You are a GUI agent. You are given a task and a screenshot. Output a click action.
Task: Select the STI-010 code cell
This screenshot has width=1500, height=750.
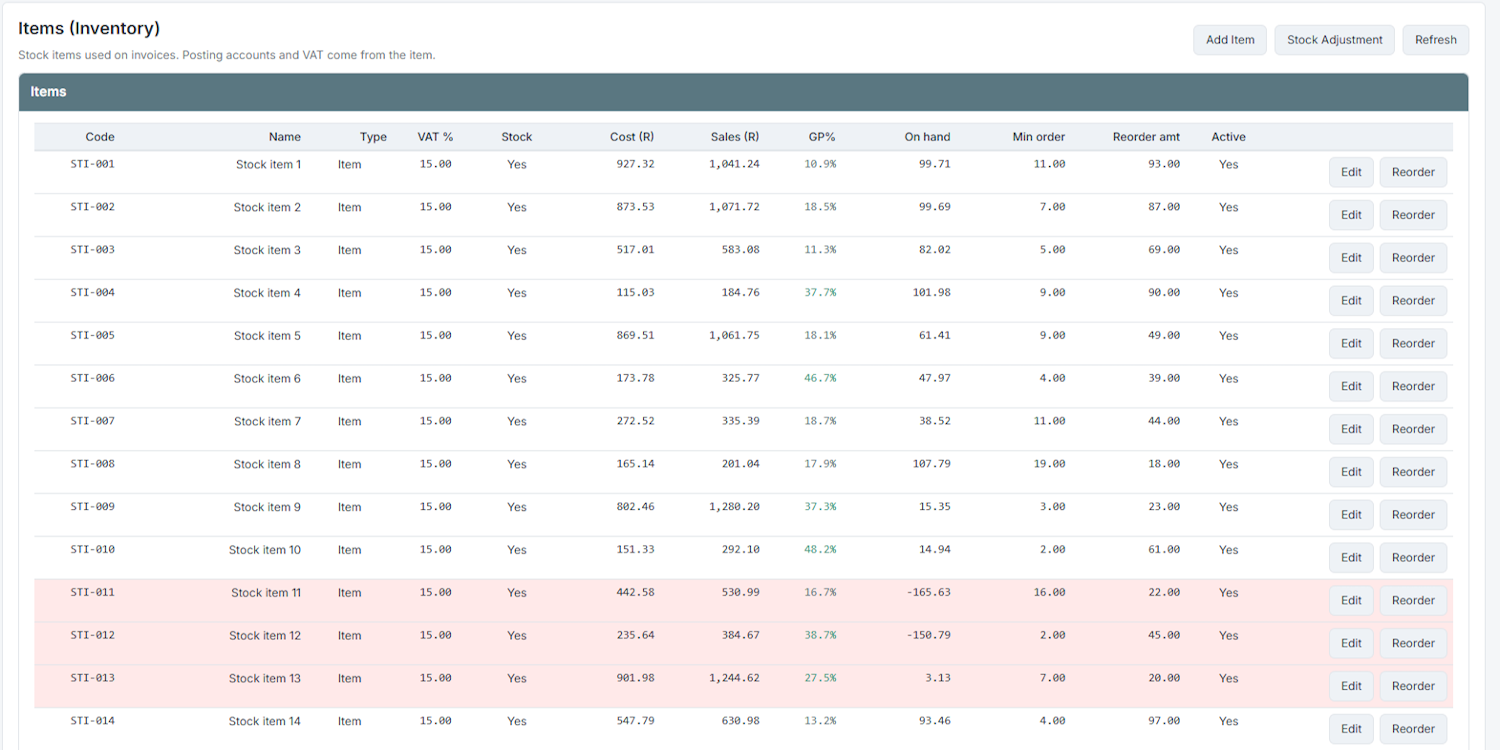pyautogui.click(x=92, y=550)
